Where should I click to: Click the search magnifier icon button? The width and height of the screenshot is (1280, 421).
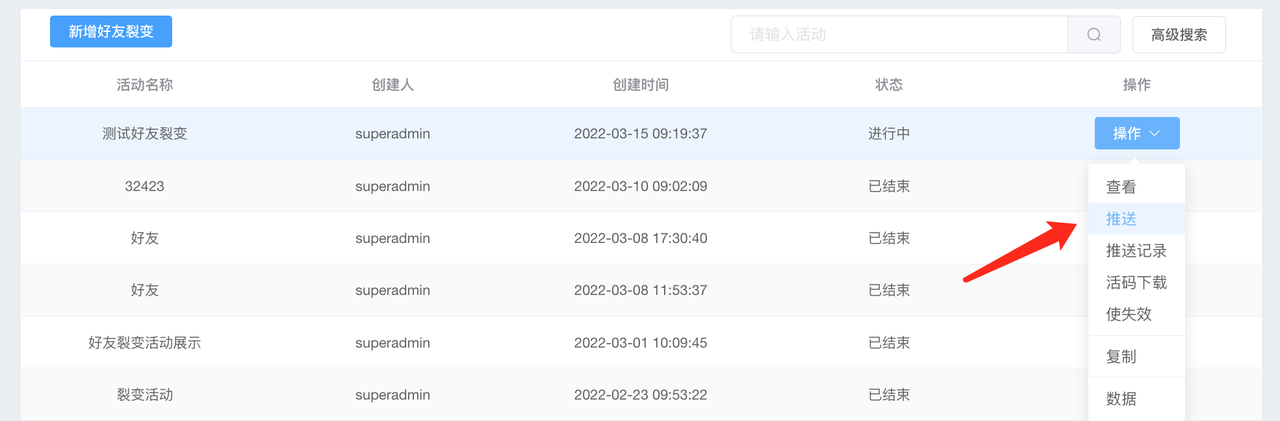tap(1094, 34)
